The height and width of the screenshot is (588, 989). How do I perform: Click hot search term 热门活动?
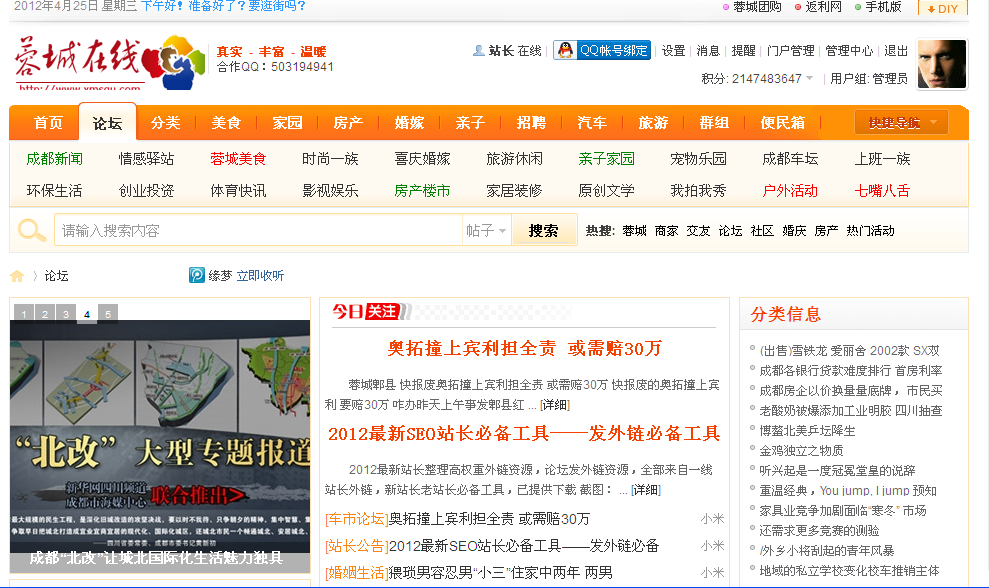(870, 231)
